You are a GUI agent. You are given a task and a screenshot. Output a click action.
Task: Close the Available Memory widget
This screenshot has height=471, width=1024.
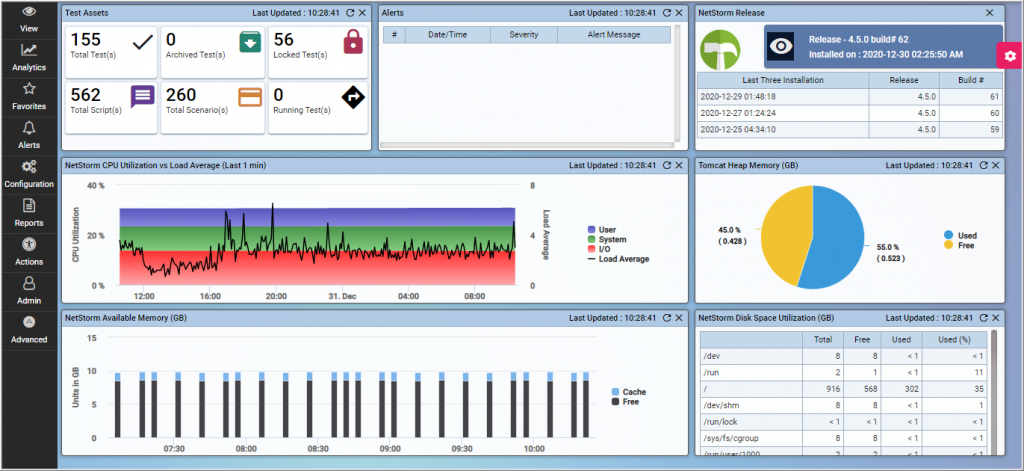point(679,317)
